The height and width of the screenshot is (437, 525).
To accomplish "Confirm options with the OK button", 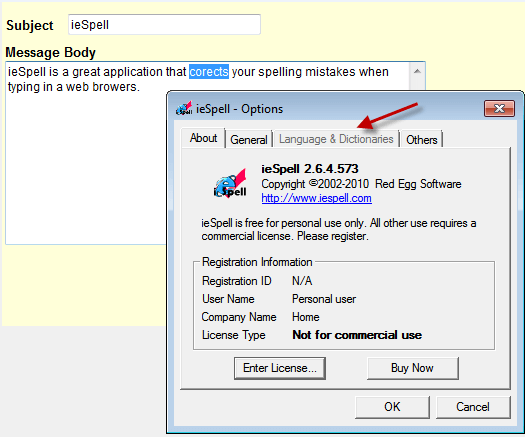I will point(392,407).
